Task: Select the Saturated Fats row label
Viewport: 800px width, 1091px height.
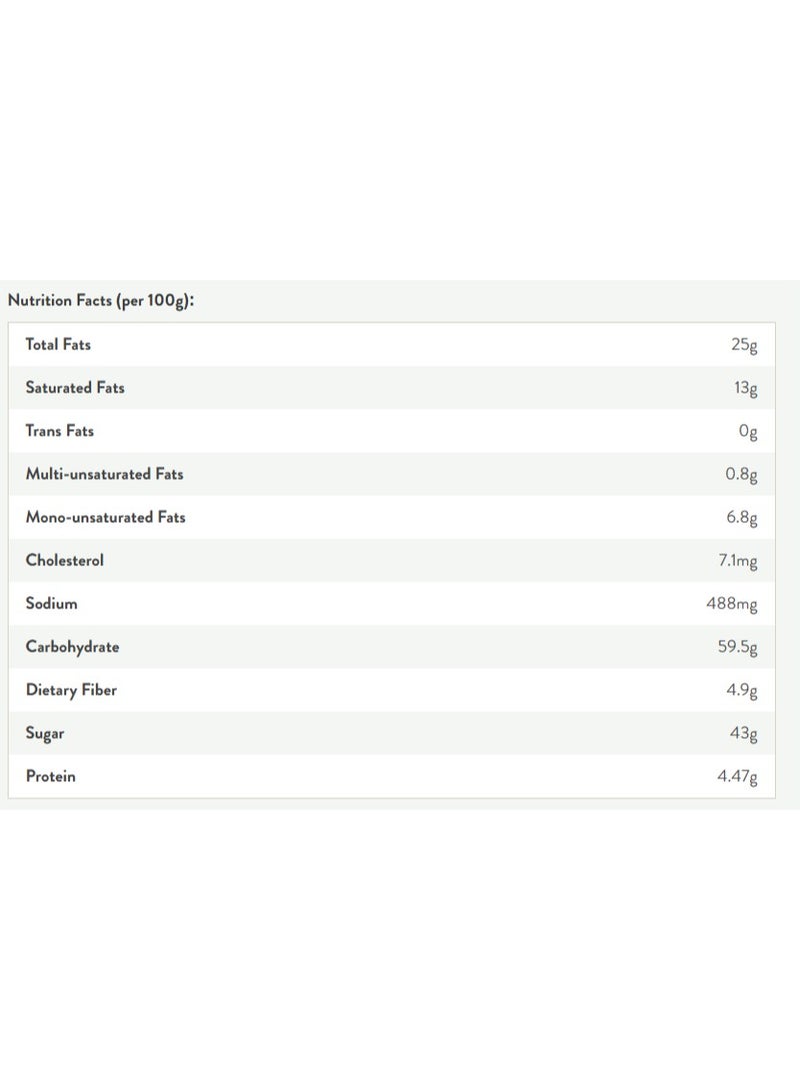Action: pos(75,388)
